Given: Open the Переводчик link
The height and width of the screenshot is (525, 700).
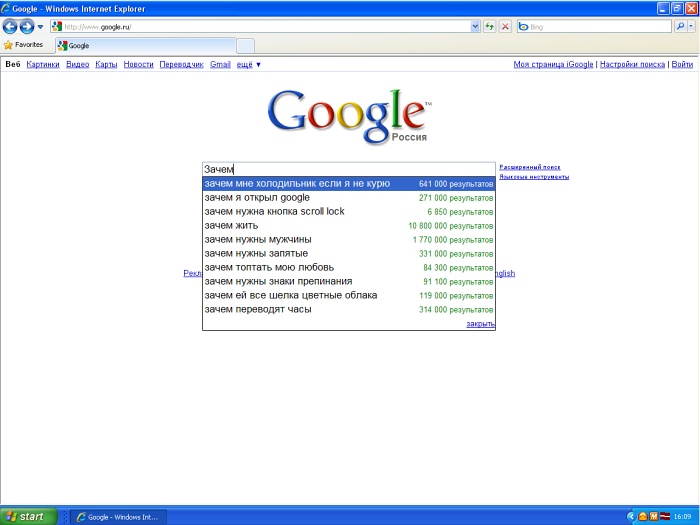Looking at the screenshot, I should pyautogui.click(x=182, y=64).
